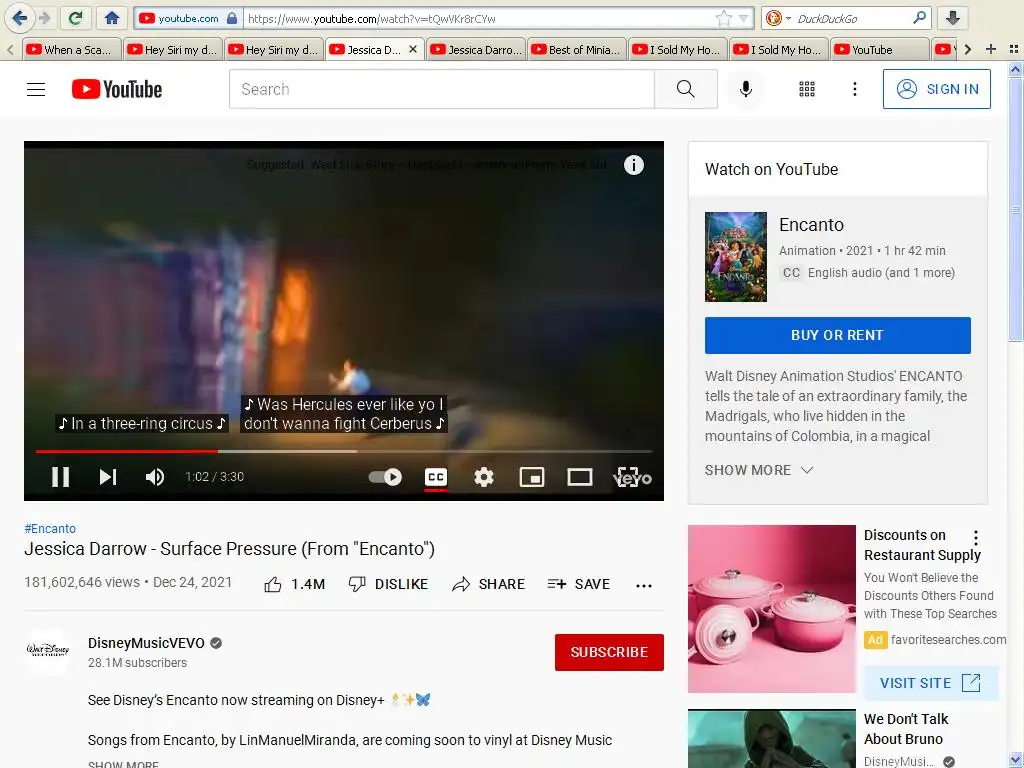Screen dimensions: 1024x768
Task: Open the search engine selector dropdown arrow
Action: click(789, 18)
